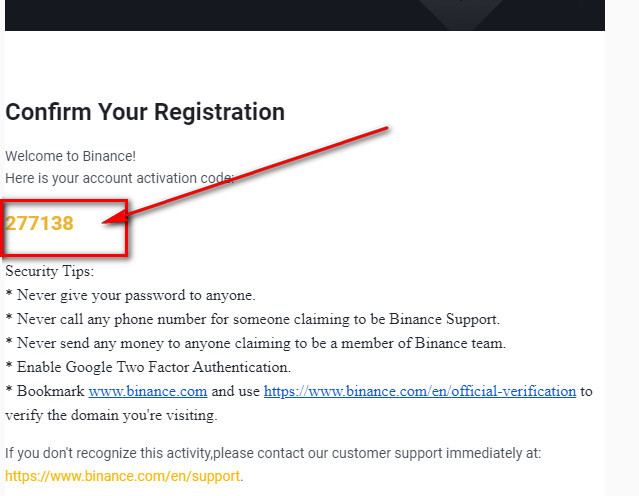
Task: Click the Welcome to Binance! text
Action: pyautogui.click(x=70, y=157)
